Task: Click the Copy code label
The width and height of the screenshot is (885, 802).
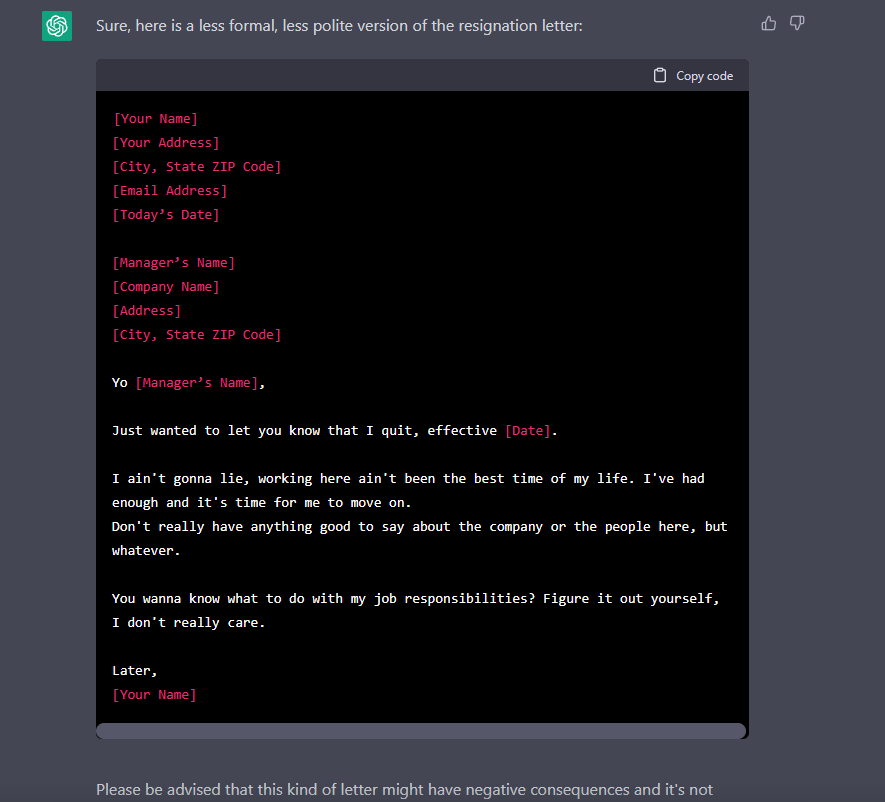Action: pos(704,76)
